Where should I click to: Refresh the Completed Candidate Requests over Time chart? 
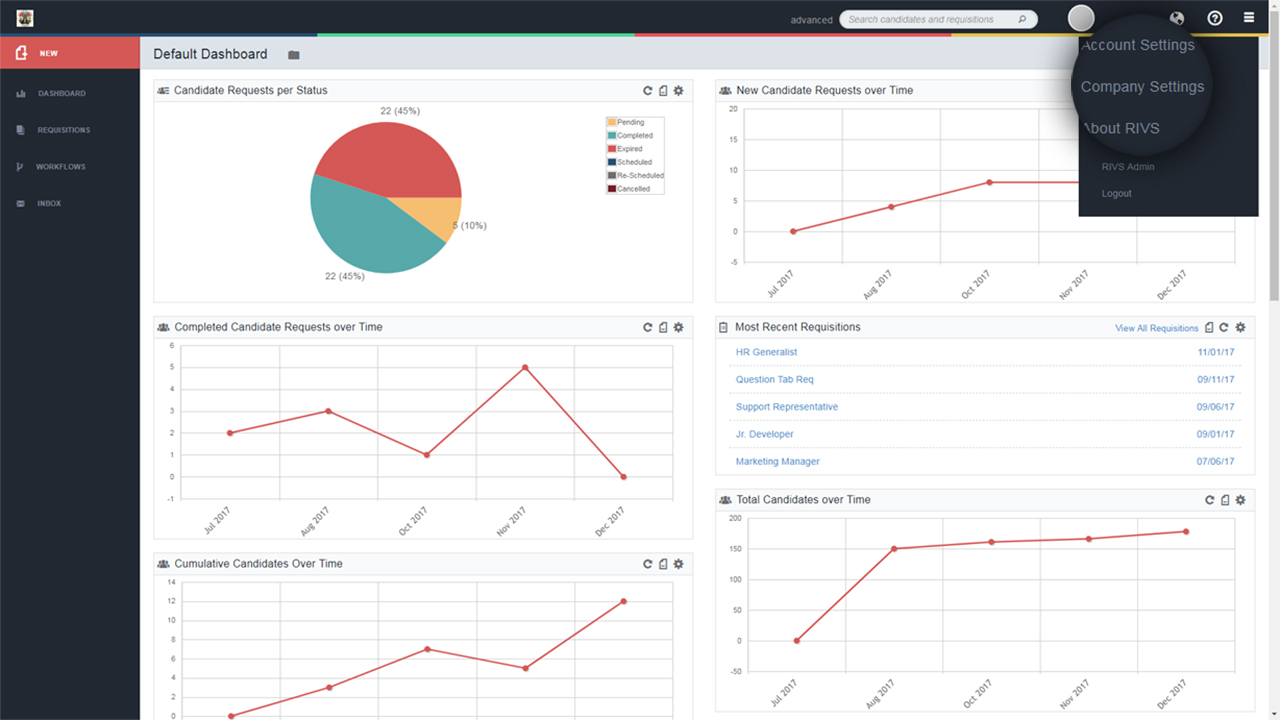648,328
